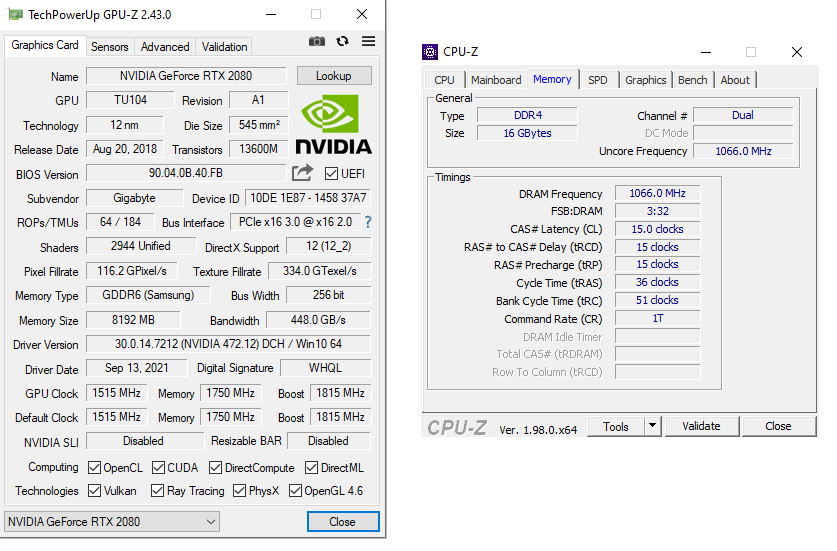Select the Graphics Card tab in GPU-Z
The image size is (837, 551).
pos(45,45)
